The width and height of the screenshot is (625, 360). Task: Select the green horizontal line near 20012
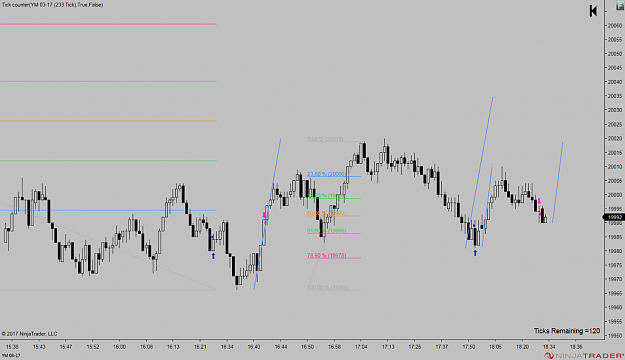[108, 161]
